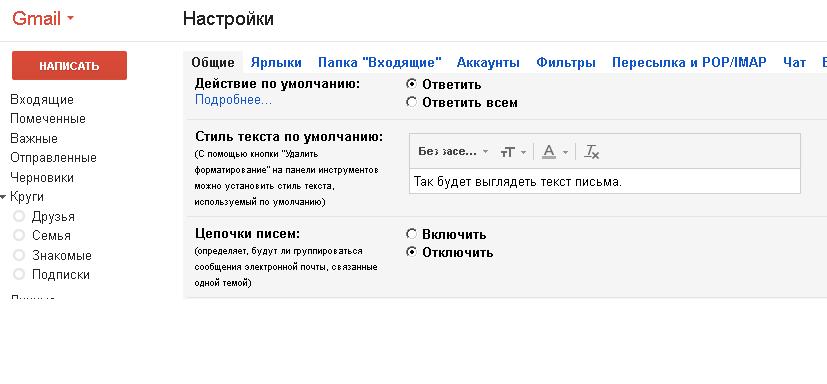Open the Gmail dropdown arrow
The height and width of the screenshot is (384, 827).
[x=71, y=19]
